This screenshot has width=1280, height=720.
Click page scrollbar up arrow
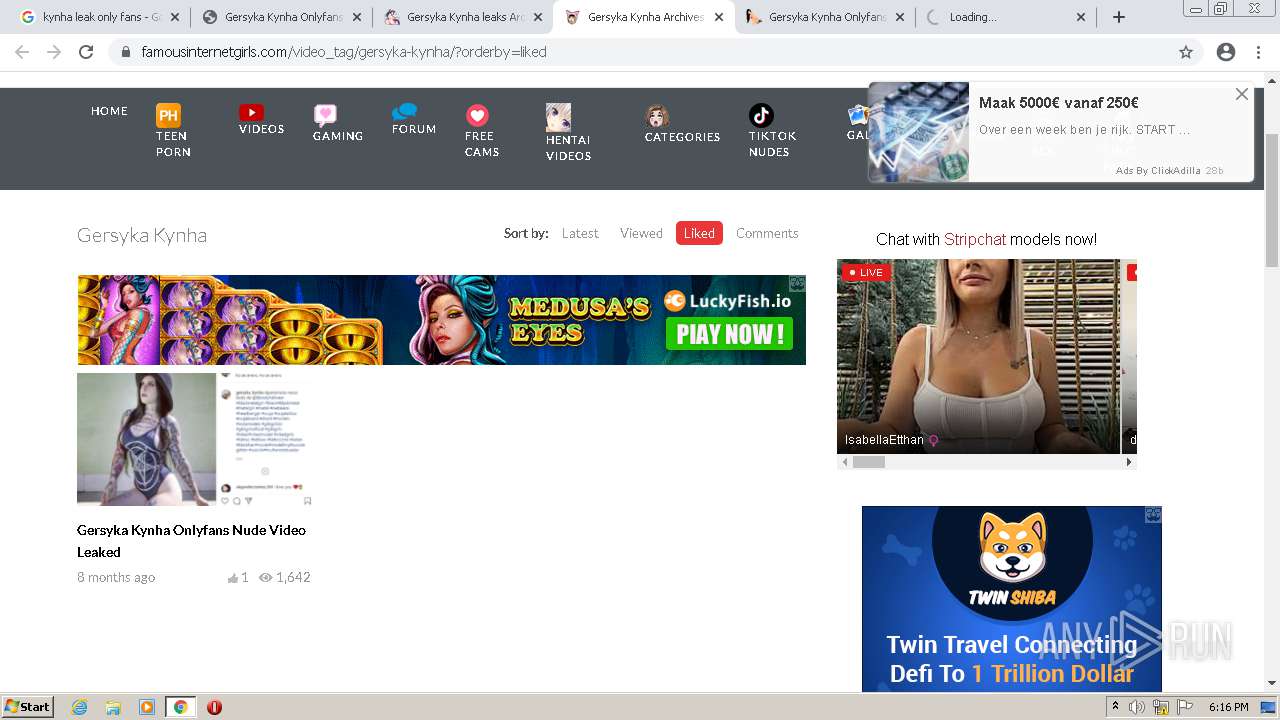1272,81
